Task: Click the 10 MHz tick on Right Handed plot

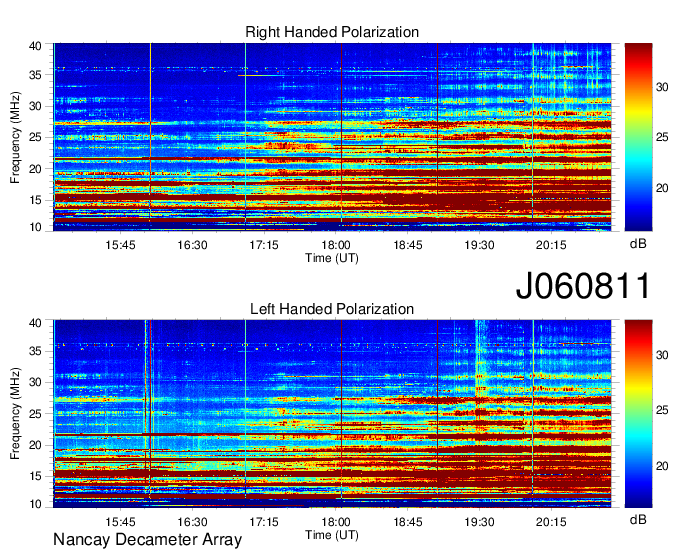Action: coord(35,227)
